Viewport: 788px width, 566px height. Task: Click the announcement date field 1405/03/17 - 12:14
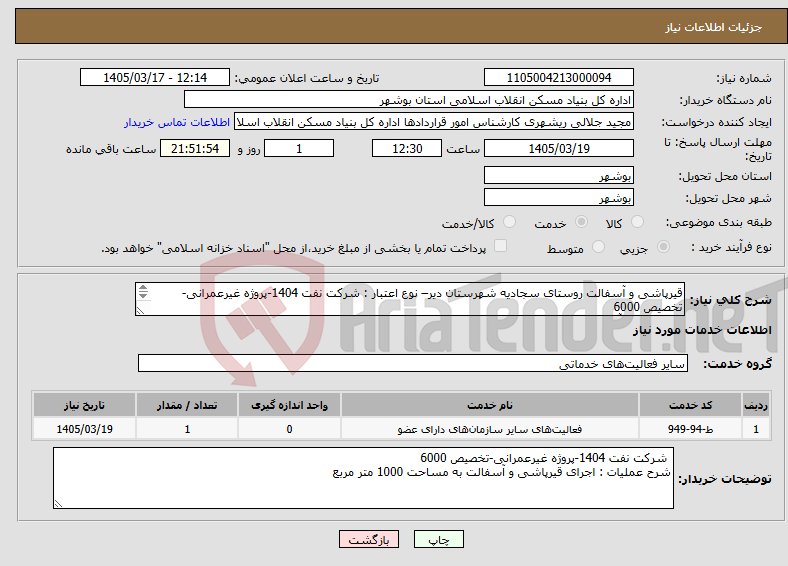(x=155, y=77)
